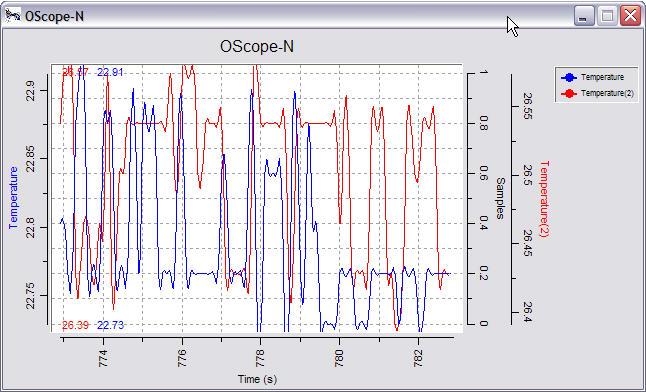Click the 776 tick on time axis
This screenshot has height=392, width=646.
182,358
